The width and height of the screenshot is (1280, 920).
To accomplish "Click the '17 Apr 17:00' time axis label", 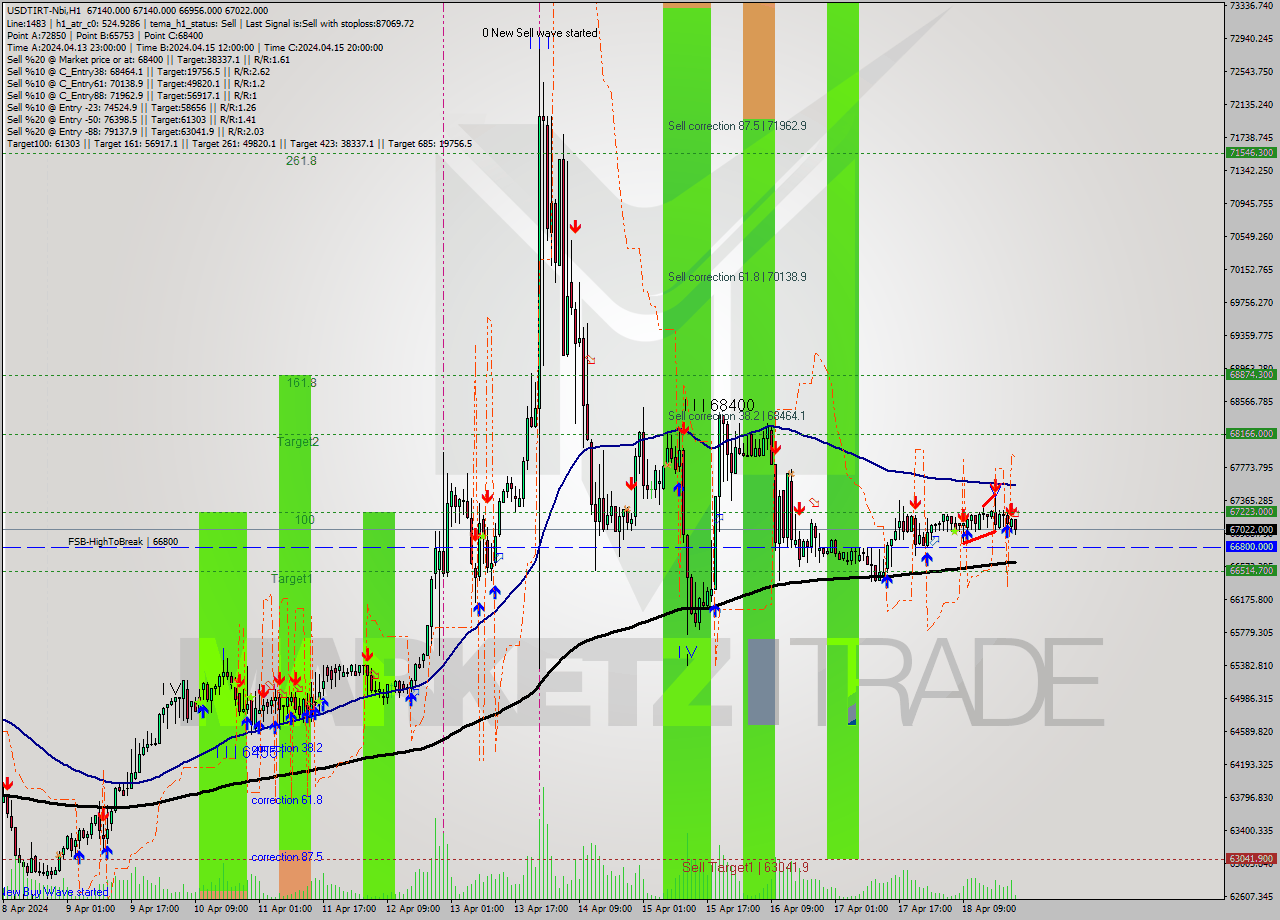I will pos(924,909).
